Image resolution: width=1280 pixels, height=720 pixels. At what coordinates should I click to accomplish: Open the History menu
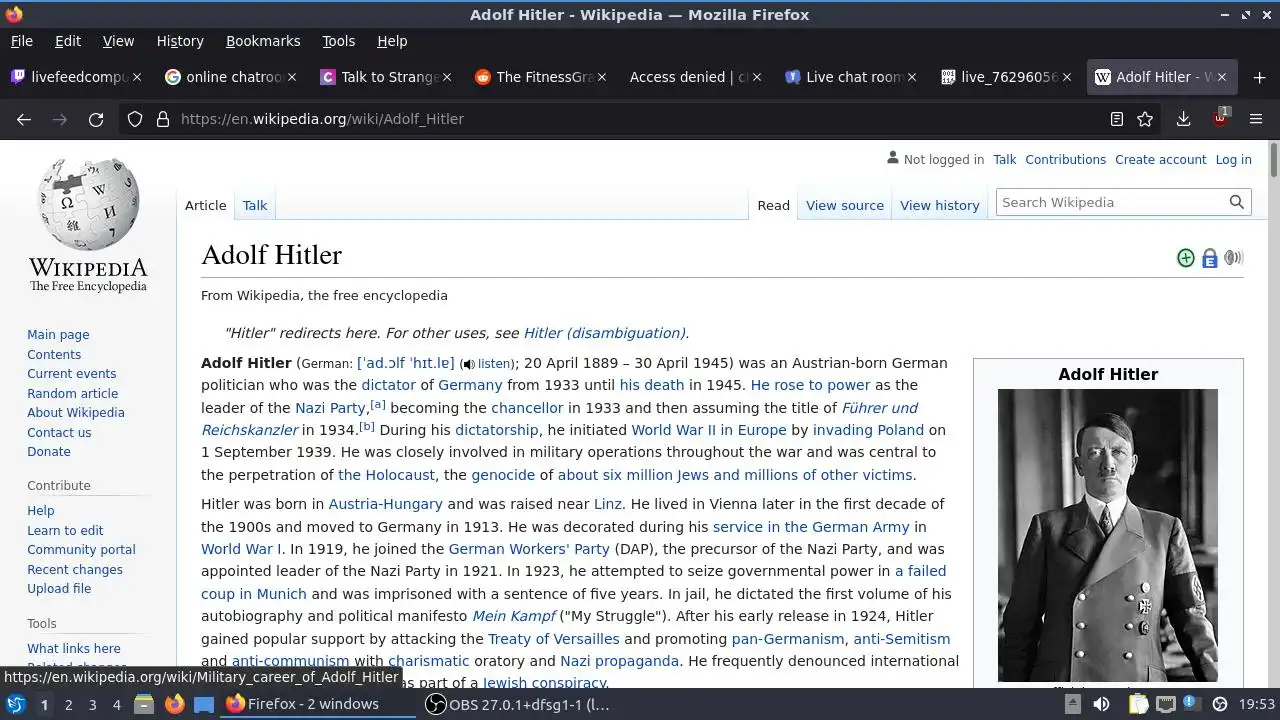180,41
